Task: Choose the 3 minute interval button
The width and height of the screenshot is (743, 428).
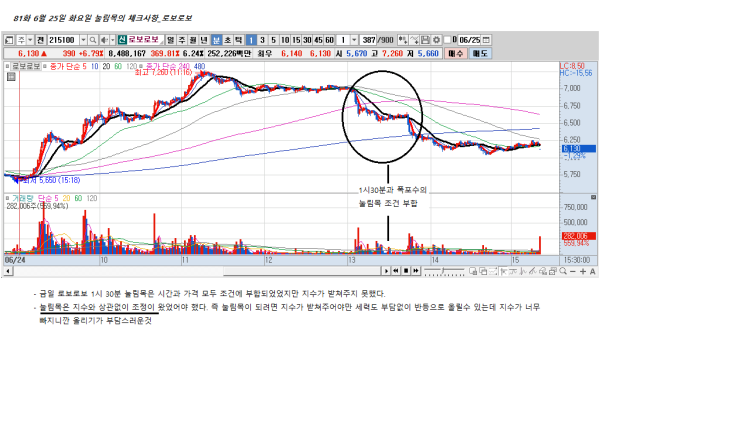Action: click(x=262, y=40)
